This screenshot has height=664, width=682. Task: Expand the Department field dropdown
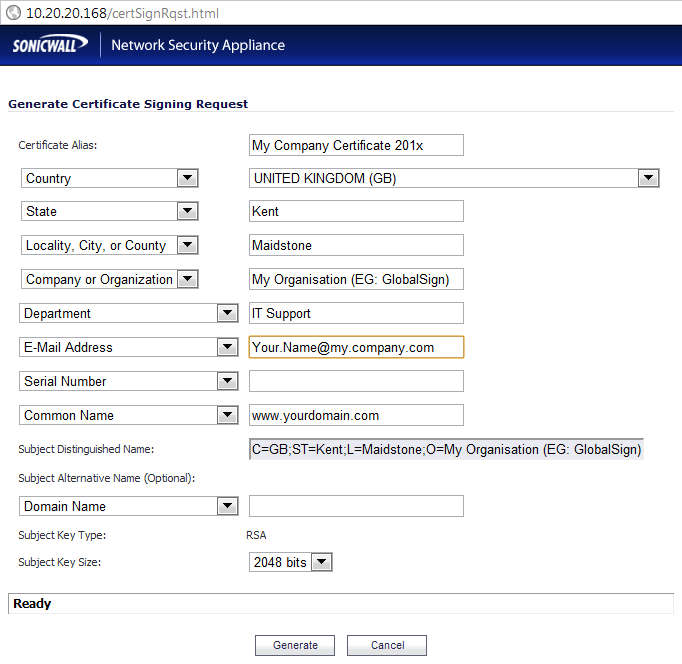coord(128,313)
